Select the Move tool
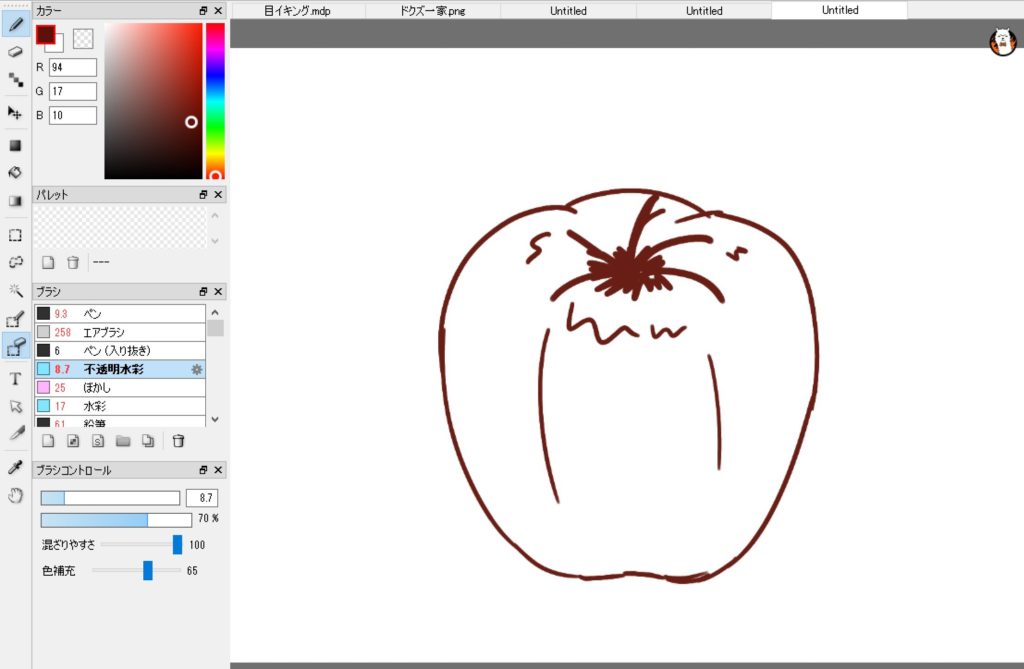 [x=15, y=112]
